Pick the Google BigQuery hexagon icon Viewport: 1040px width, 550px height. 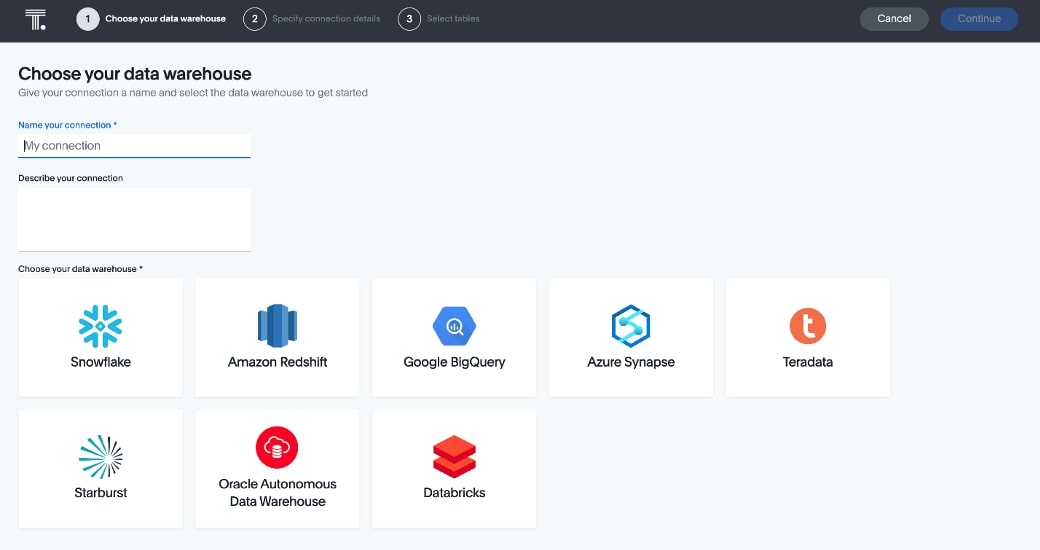pos(454,326)
